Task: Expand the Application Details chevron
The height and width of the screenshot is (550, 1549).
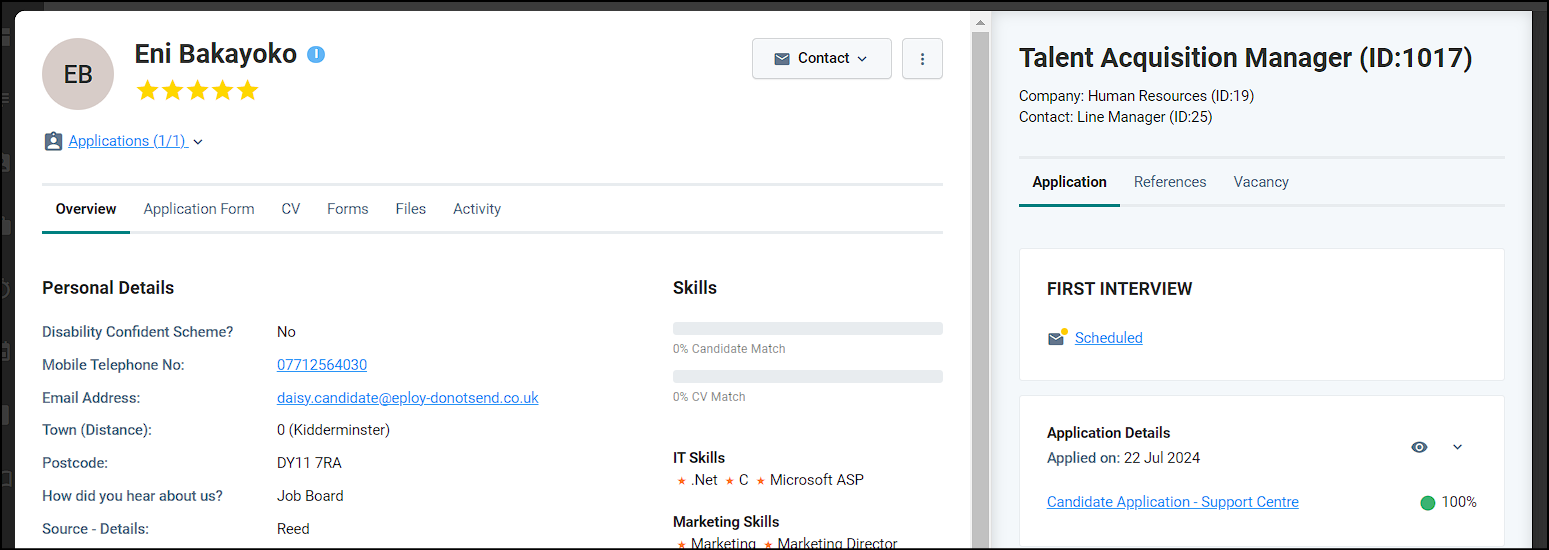Action: coord(1457,447)
